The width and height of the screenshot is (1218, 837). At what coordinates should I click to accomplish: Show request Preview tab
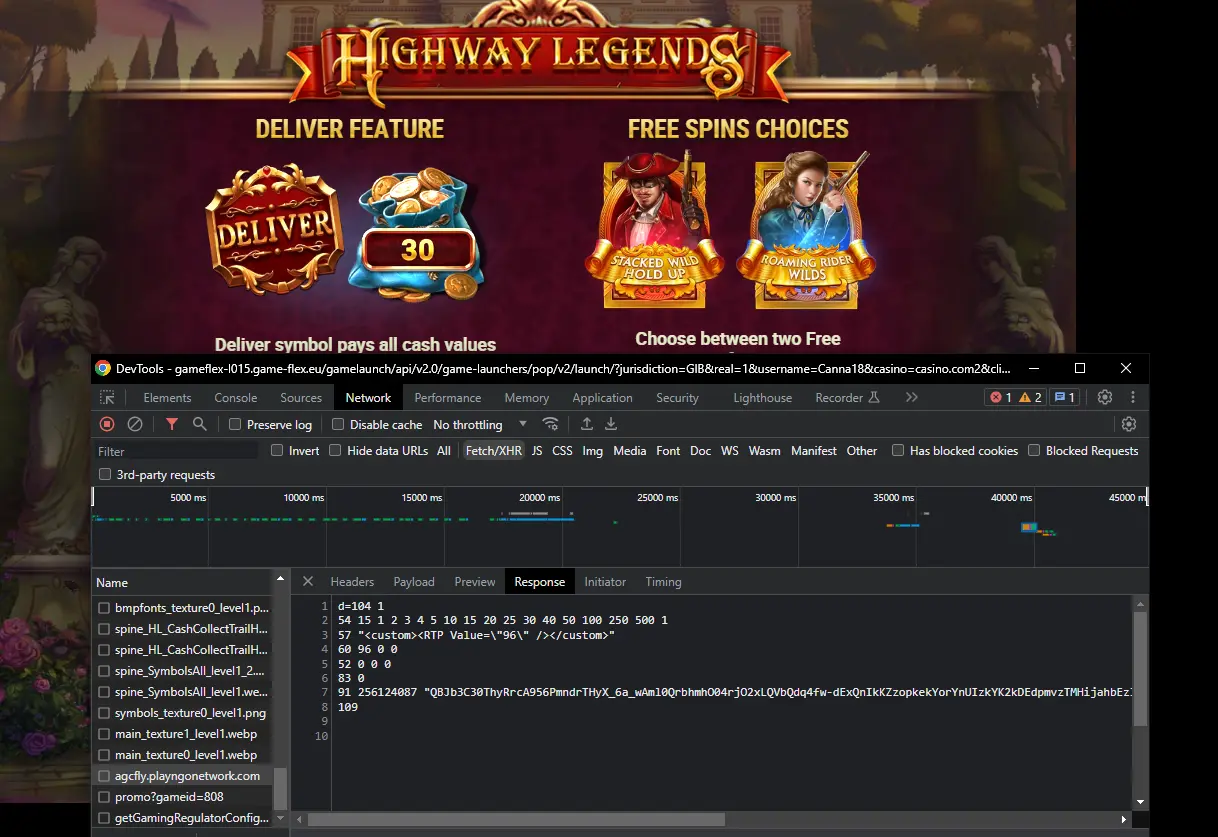pyautogui.click(x=475, y=582)
